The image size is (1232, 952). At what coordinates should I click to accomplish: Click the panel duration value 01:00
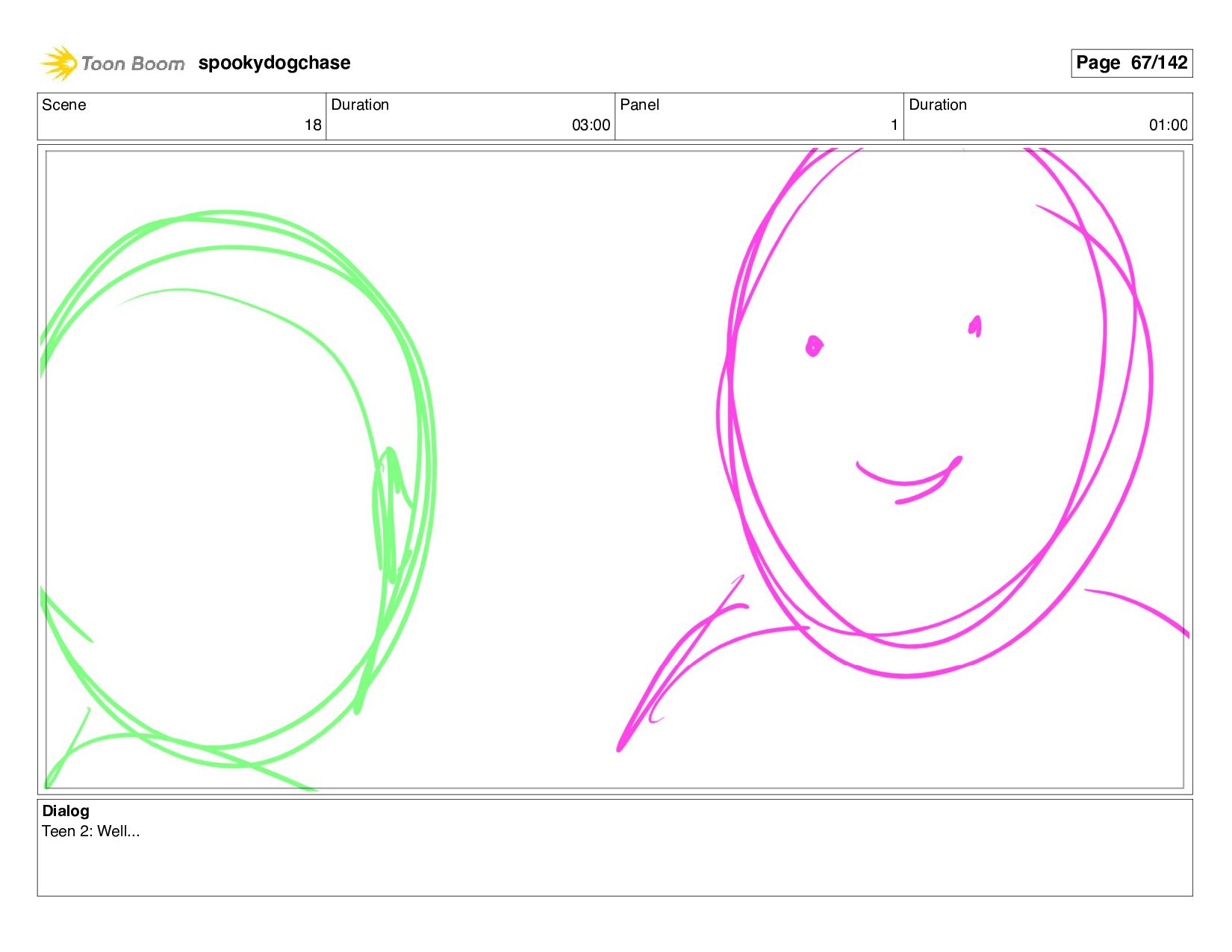1168,125
